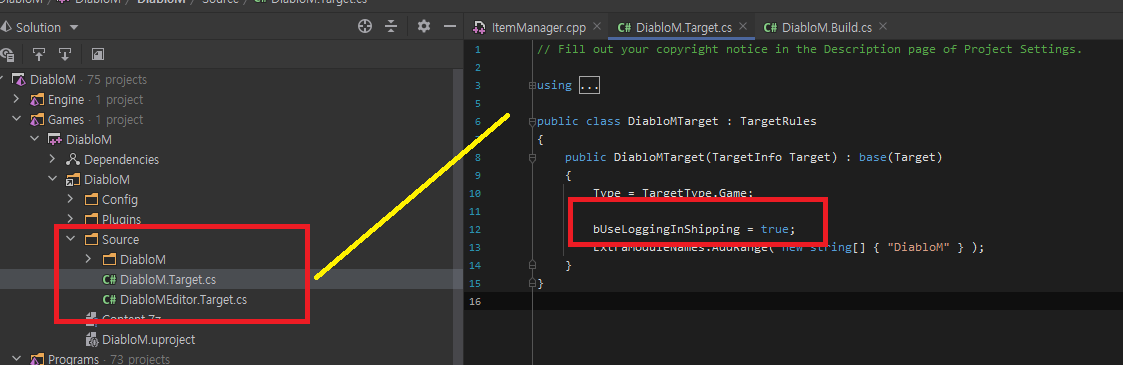The width and height of the screenshot is (1123, 365).
Task: Click the Engine solution folder icon
Action: 37,99
